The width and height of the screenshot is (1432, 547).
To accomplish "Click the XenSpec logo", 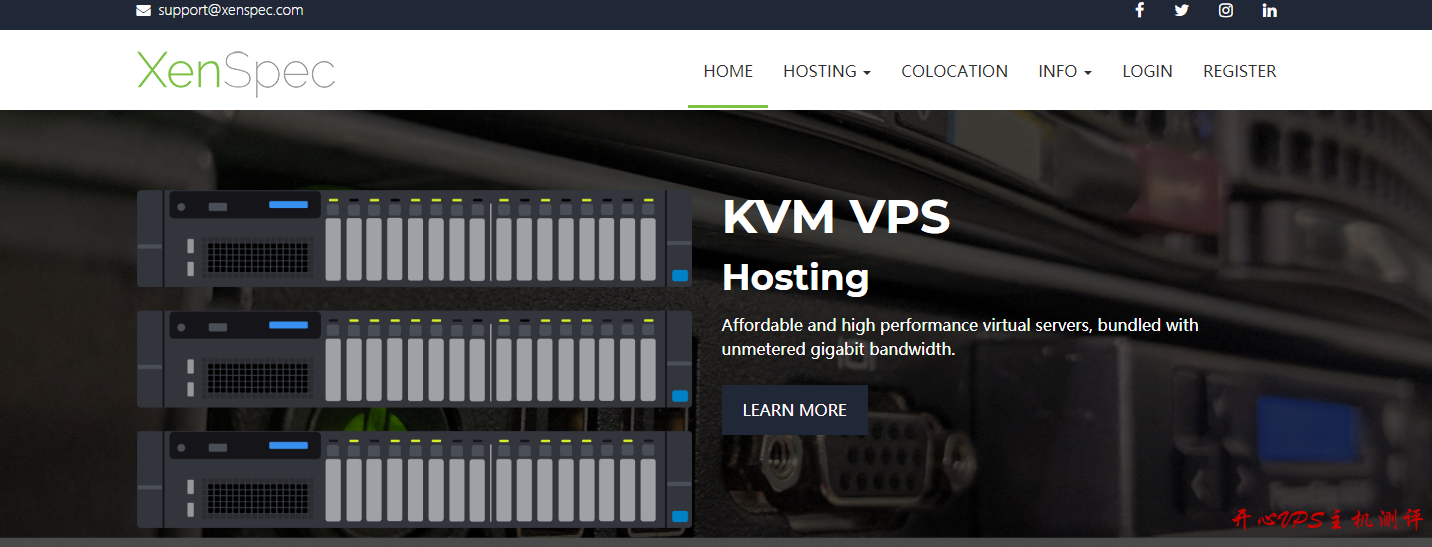I will coord(236,71).
